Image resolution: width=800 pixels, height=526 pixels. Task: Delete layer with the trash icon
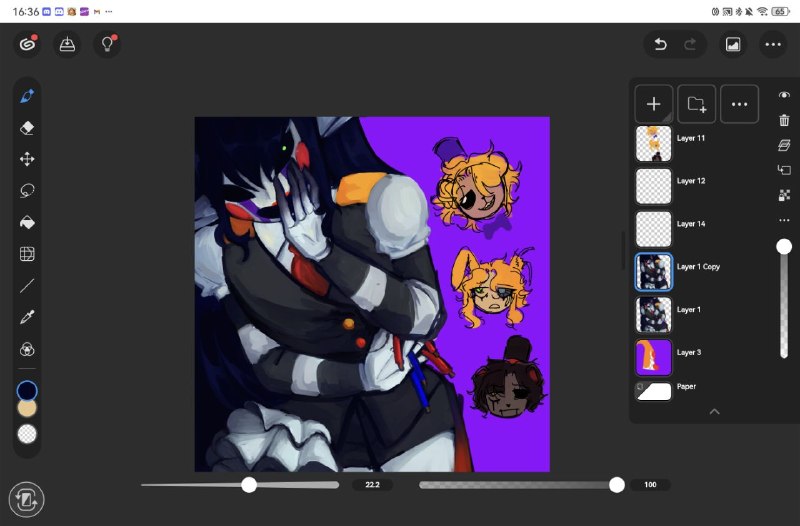784,120
